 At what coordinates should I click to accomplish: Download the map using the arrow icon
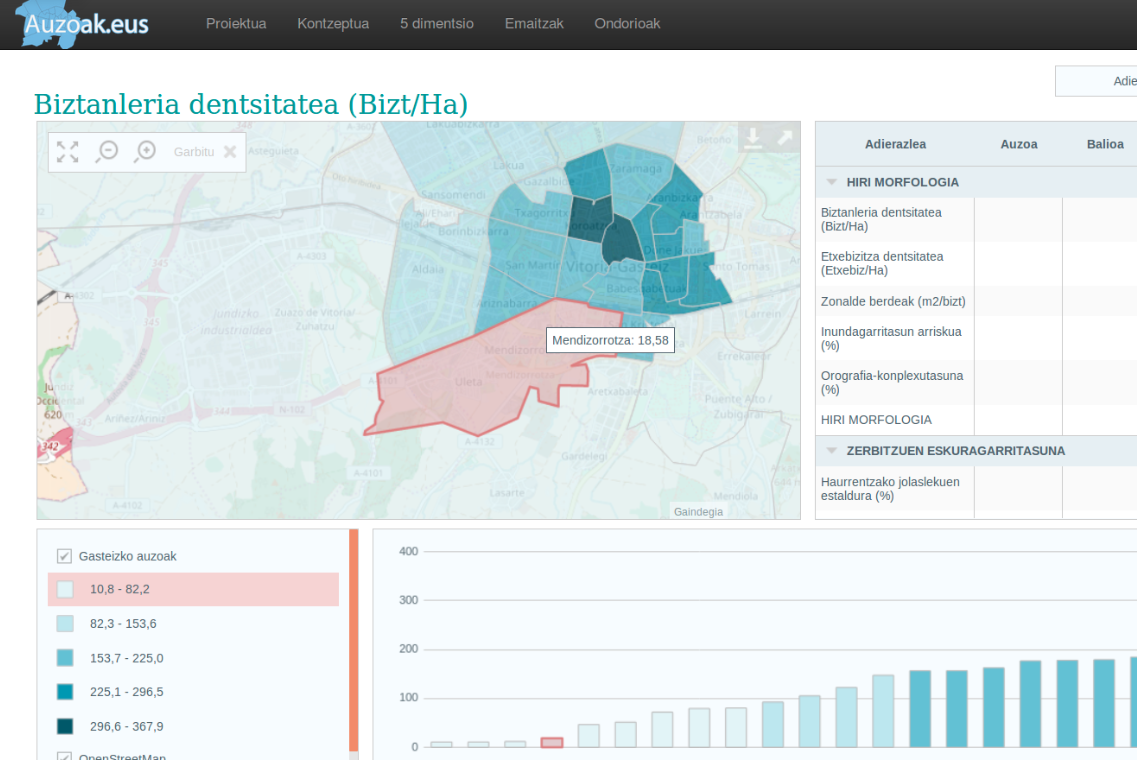pyautogui.click(x=753, y=139)
